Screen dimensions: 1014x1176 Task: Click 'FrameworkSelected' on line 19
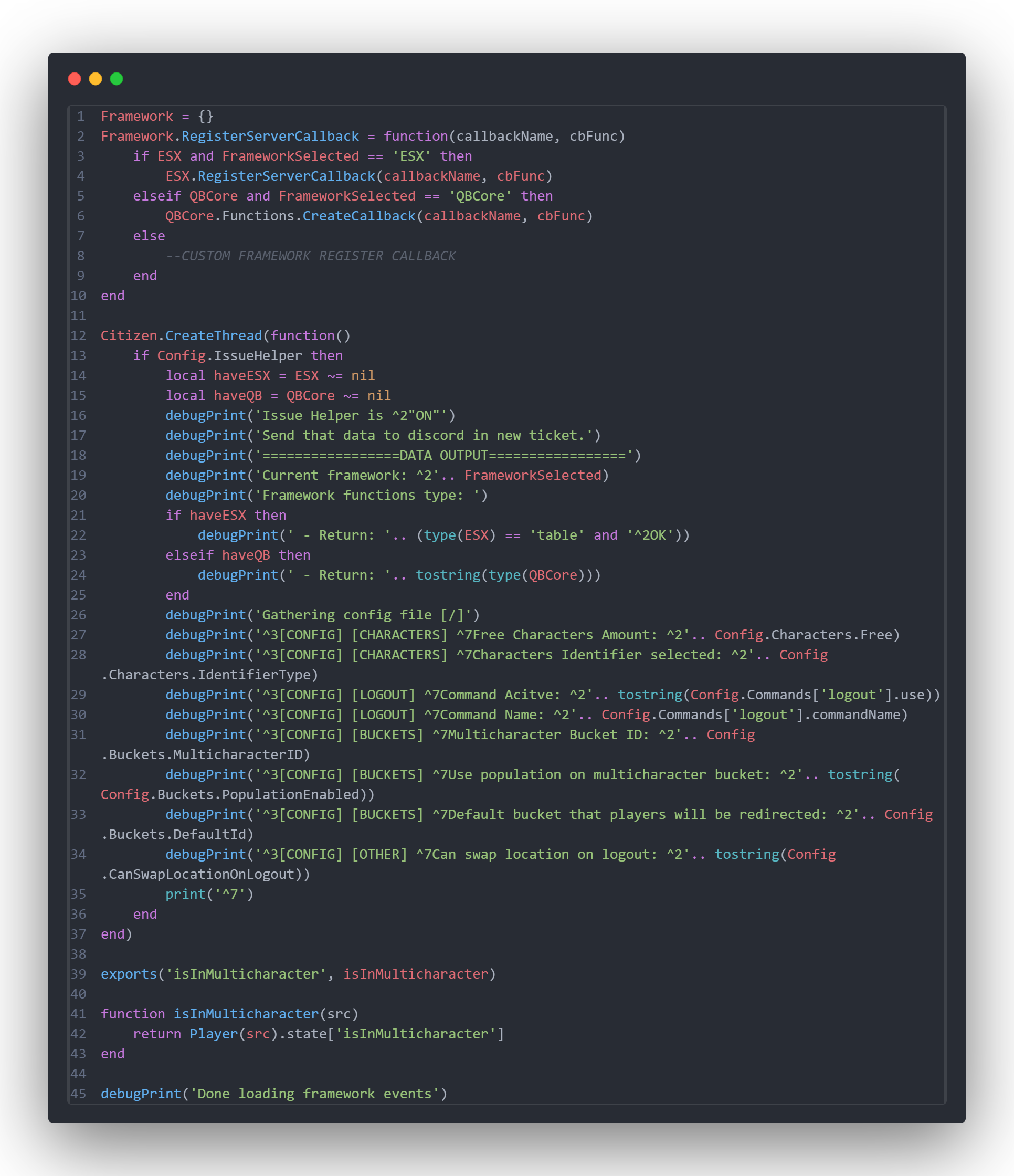pos(532,475)
